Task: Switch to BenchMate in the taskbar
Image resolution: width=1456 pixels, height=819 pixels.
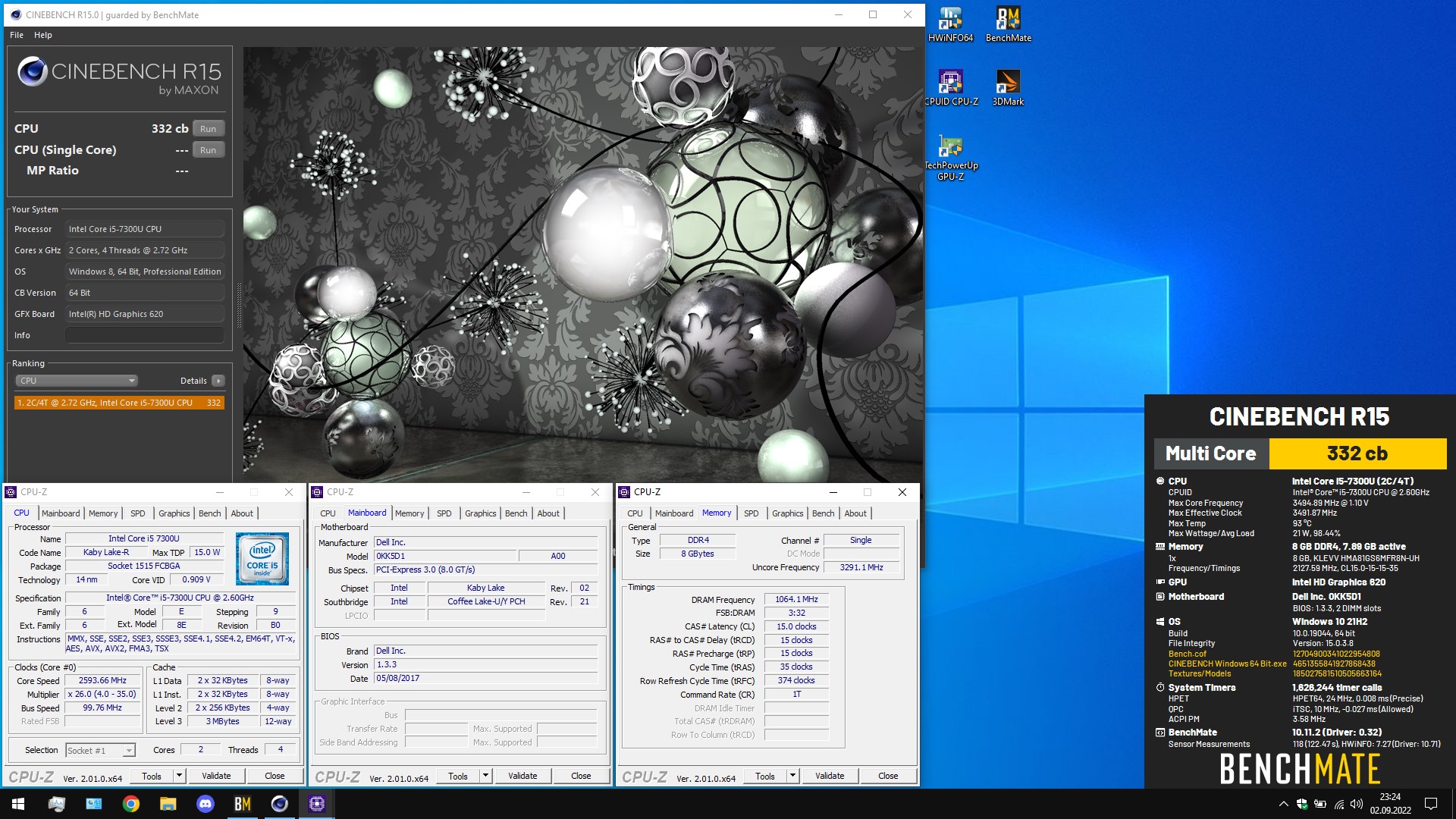Action: coord(243,804)
